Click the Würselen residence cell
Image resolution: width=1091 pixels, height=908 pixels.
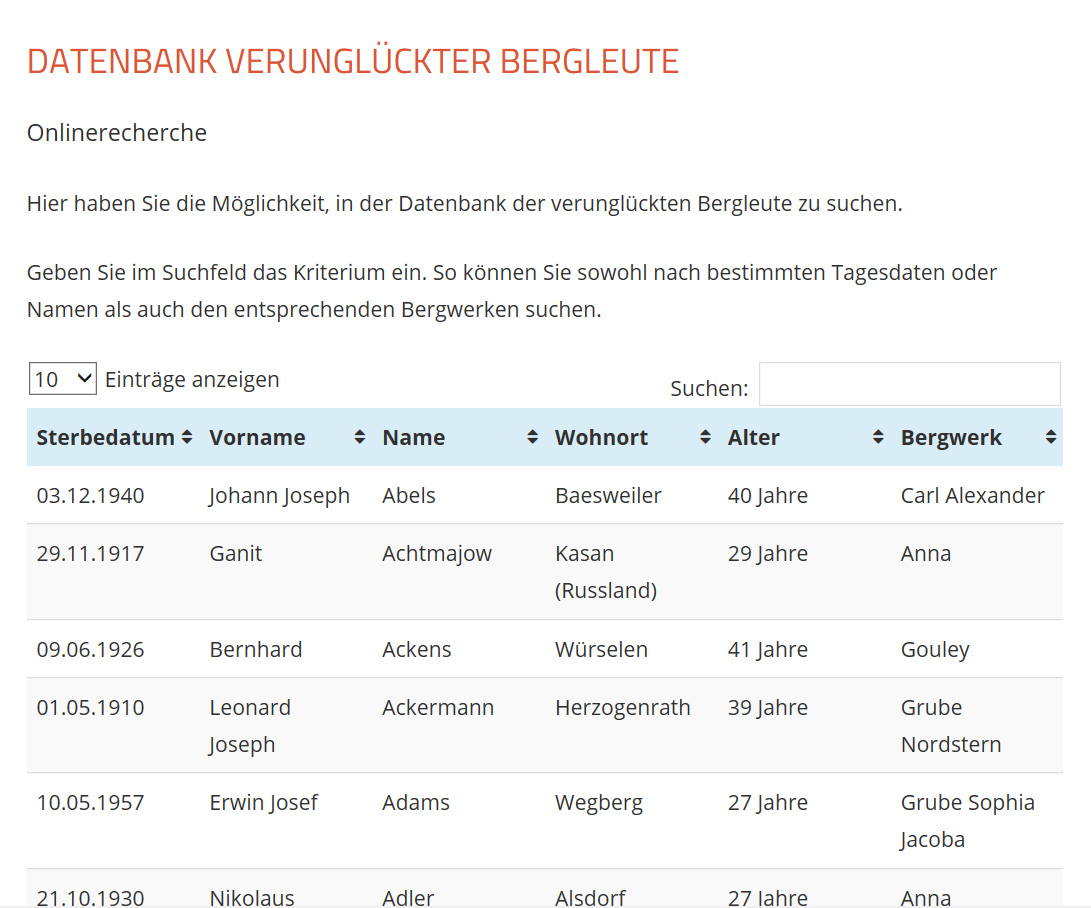pos(601,649)
